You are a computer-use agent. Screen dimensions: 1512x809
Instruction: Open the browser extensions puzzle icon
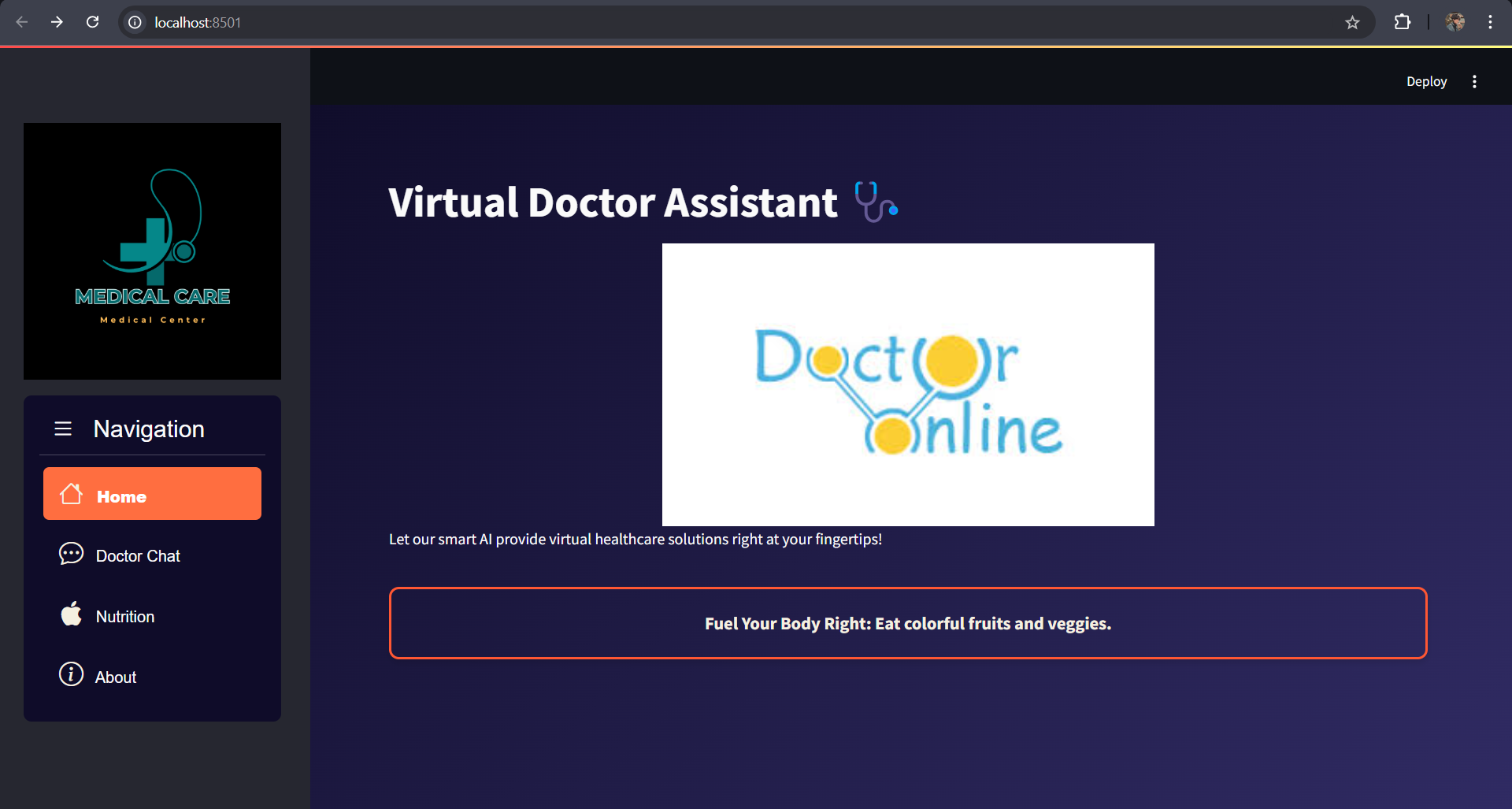(x=1403, y=22)
